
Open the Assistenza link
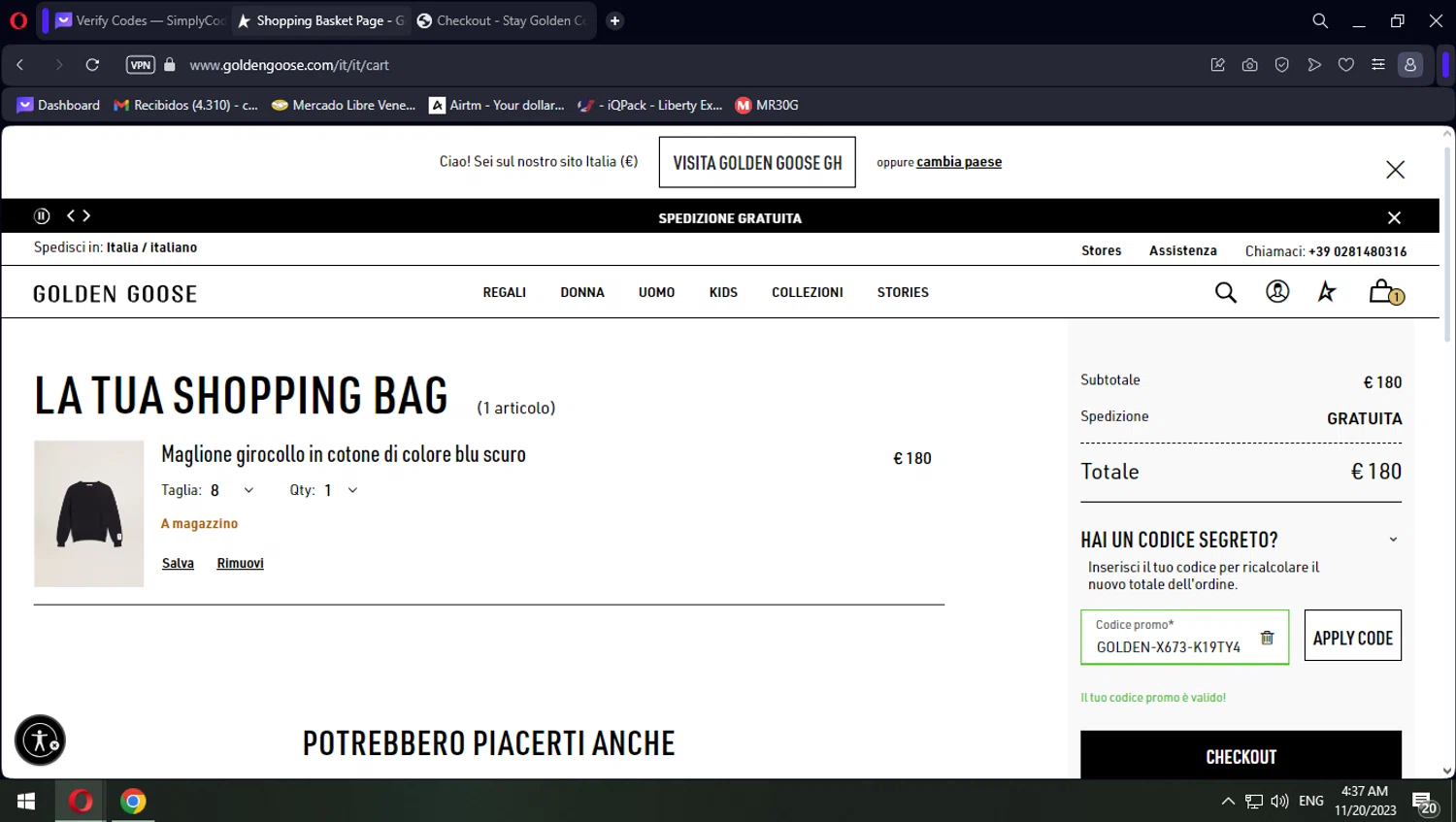pos(1182,250)
